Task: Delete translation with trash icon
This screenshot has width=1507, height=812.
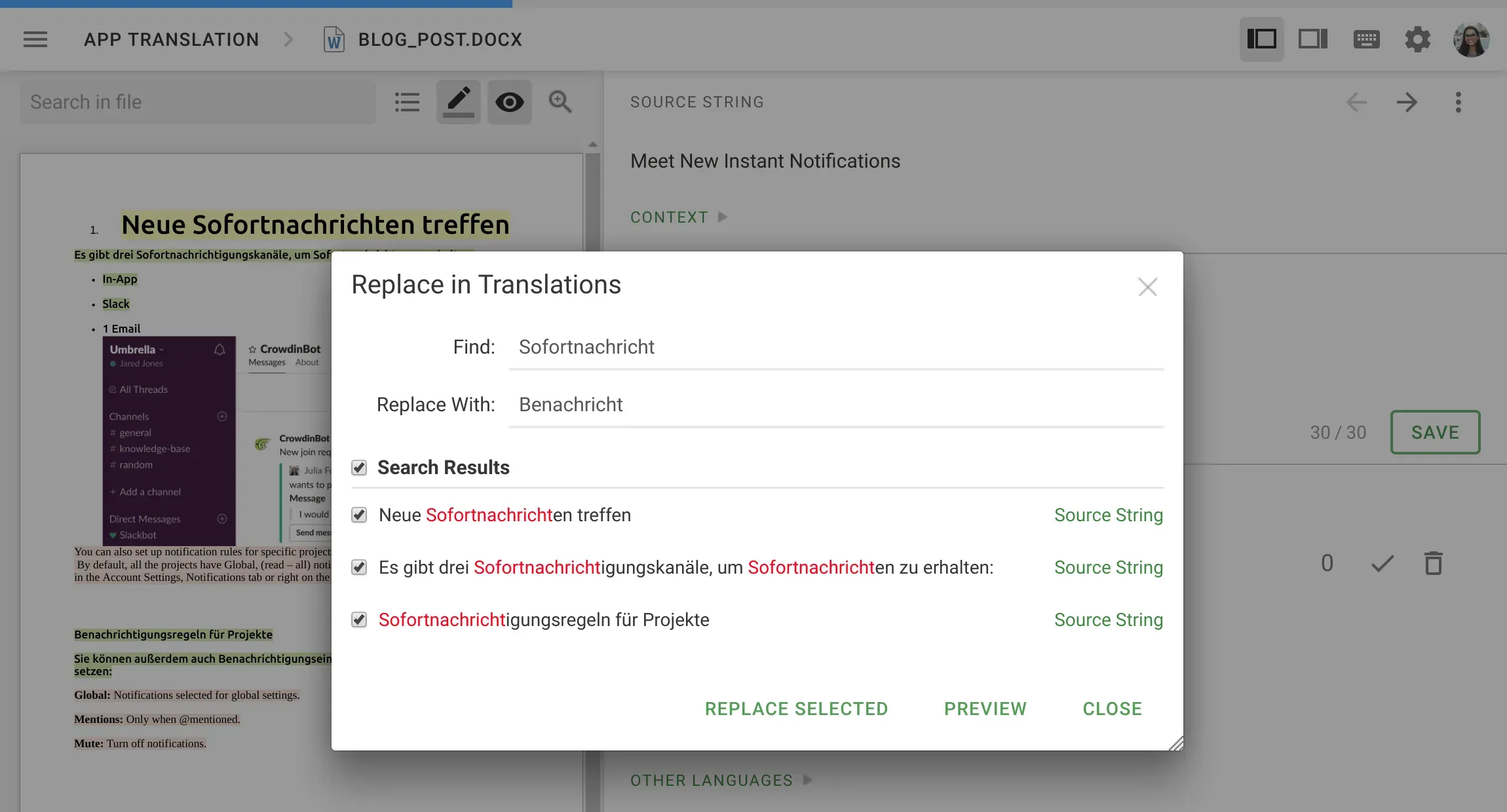Action: coord(1434,563)
